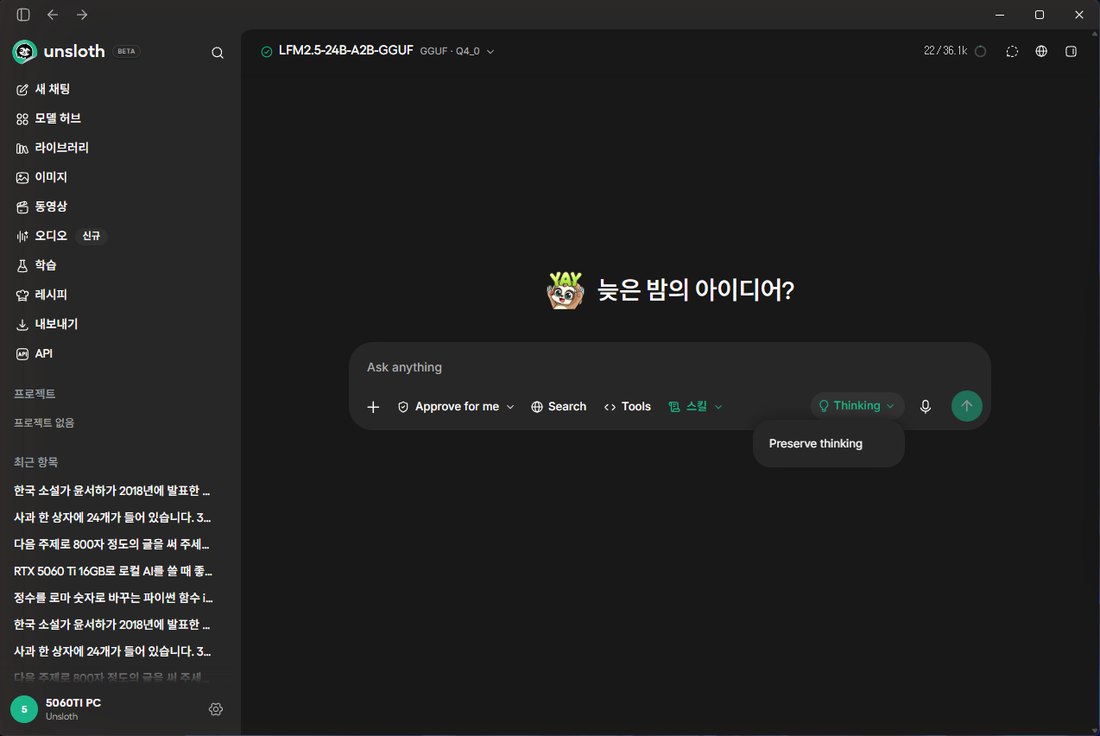Minimize the unsloth window
The height and width of the screenshot is (736, 1100).
(x=1000, y=15)
